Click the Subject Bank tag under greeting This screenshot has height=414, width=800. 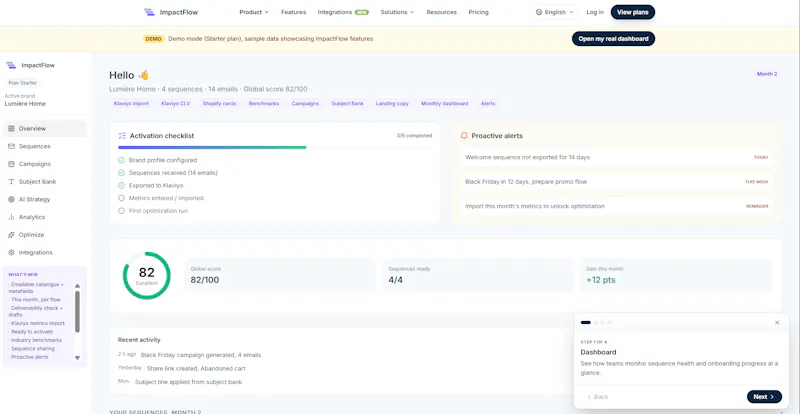point(347,104)
